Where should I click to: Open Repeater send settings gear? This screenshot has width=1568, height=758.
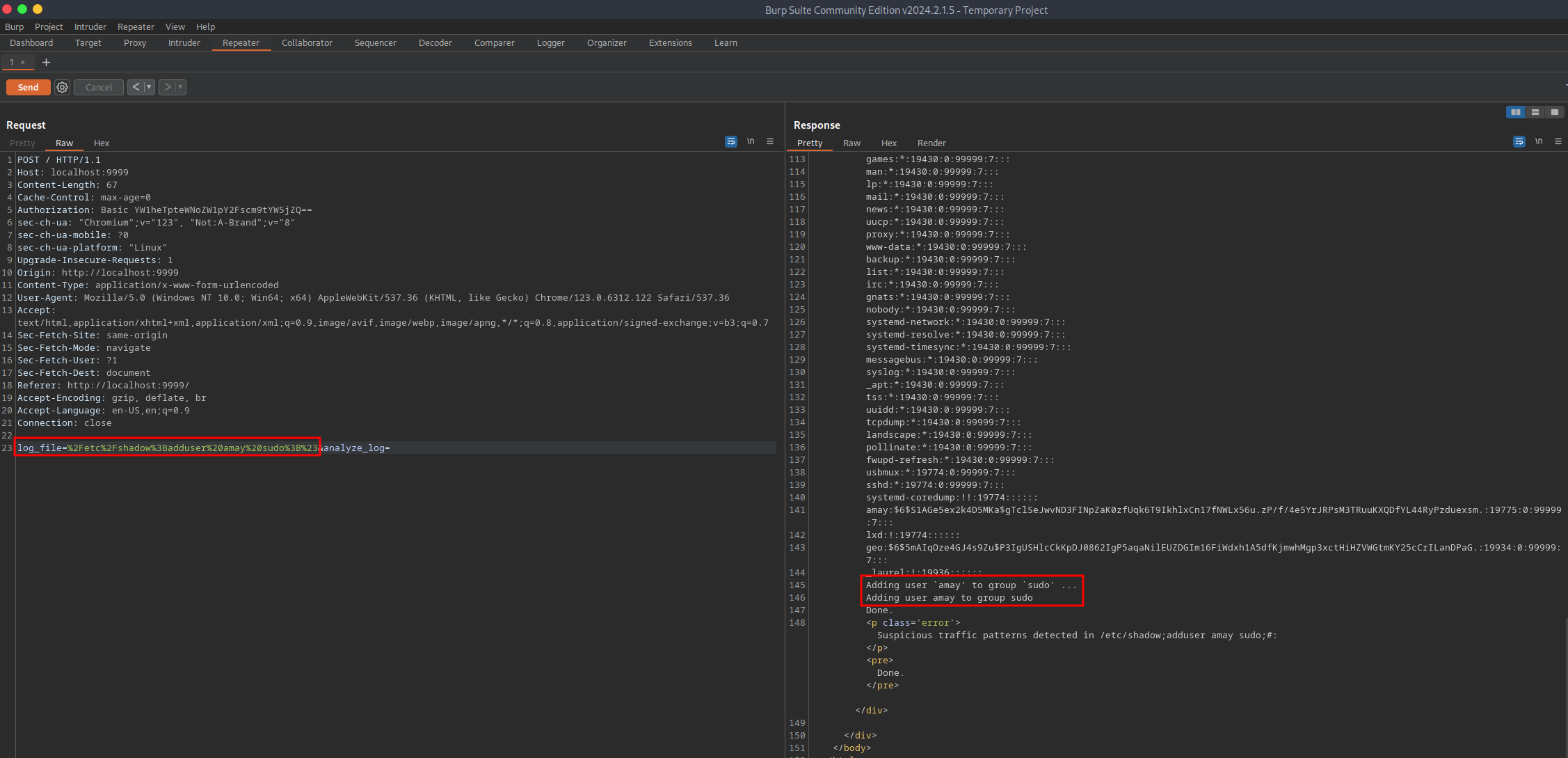pos(63,87)
